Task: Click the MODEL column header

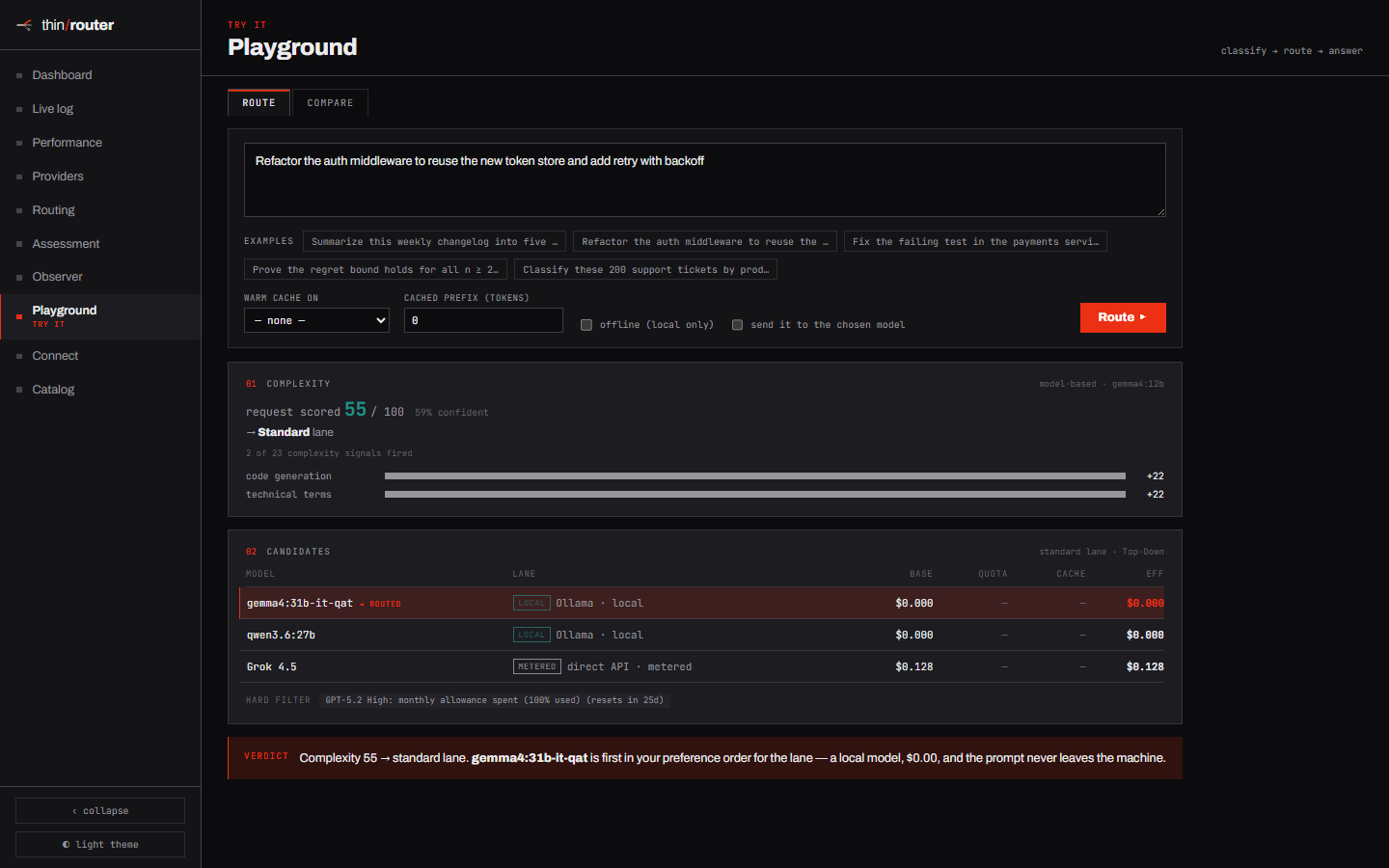Action: click(260, 574)
